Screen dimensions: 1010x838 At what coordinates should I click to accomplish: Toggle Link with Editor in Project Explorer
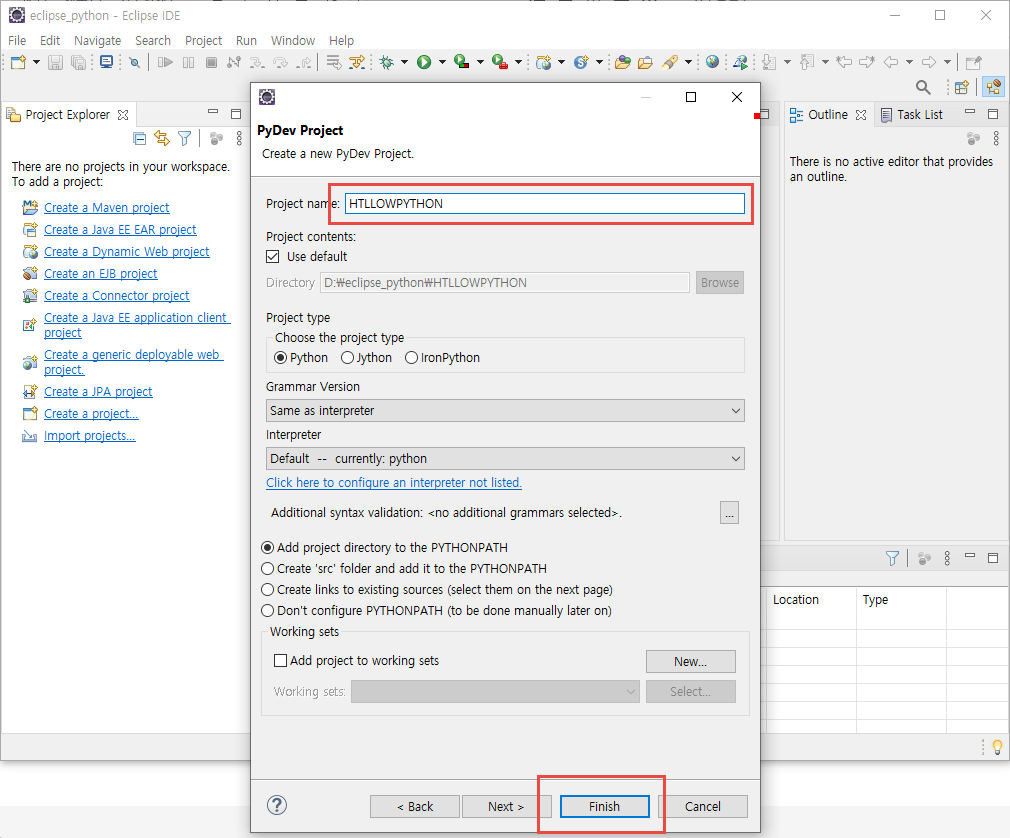coord(162,138)
